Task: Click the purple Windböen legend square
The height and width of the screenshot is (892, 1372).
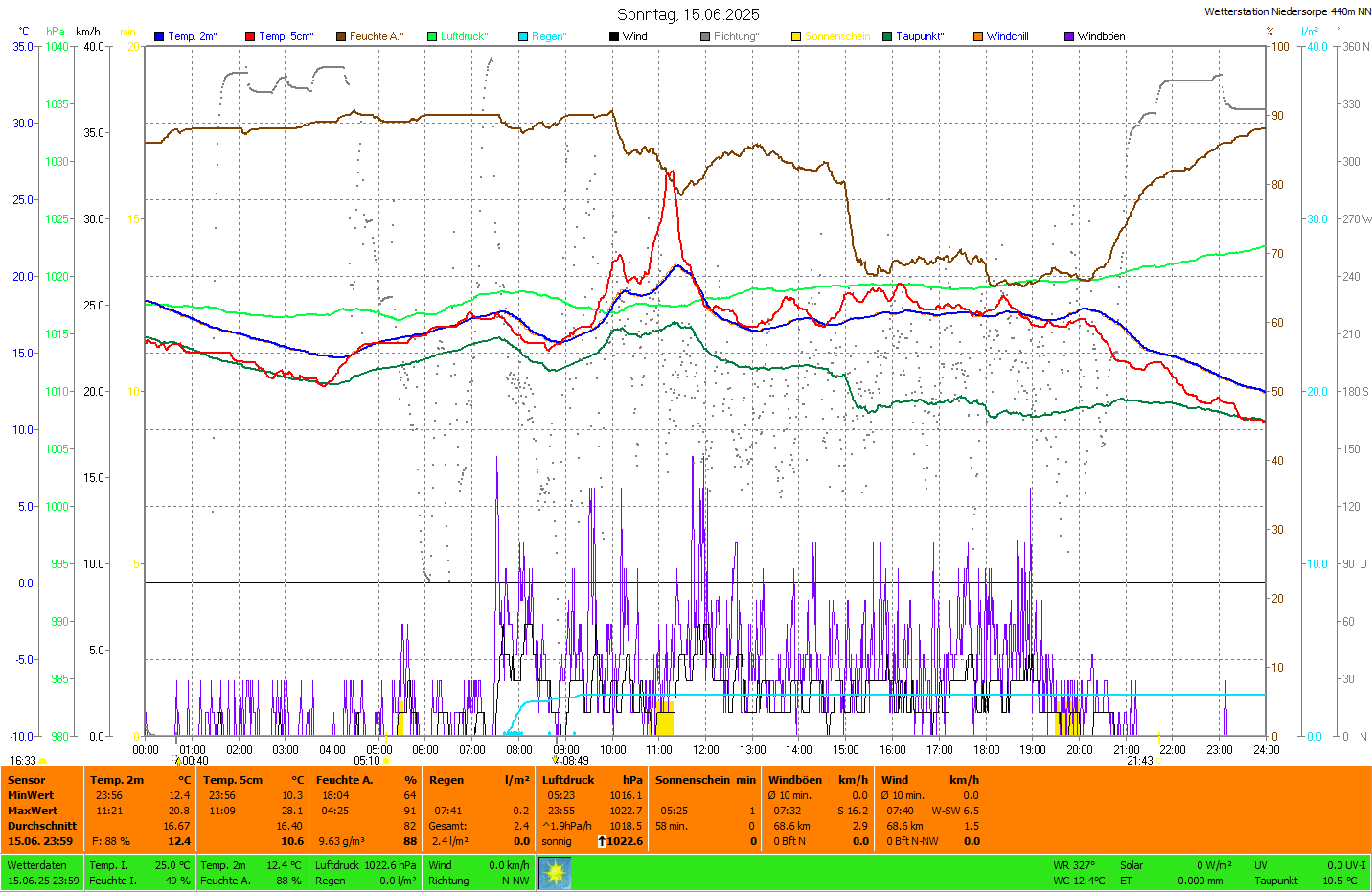Action: [1068, 36]
